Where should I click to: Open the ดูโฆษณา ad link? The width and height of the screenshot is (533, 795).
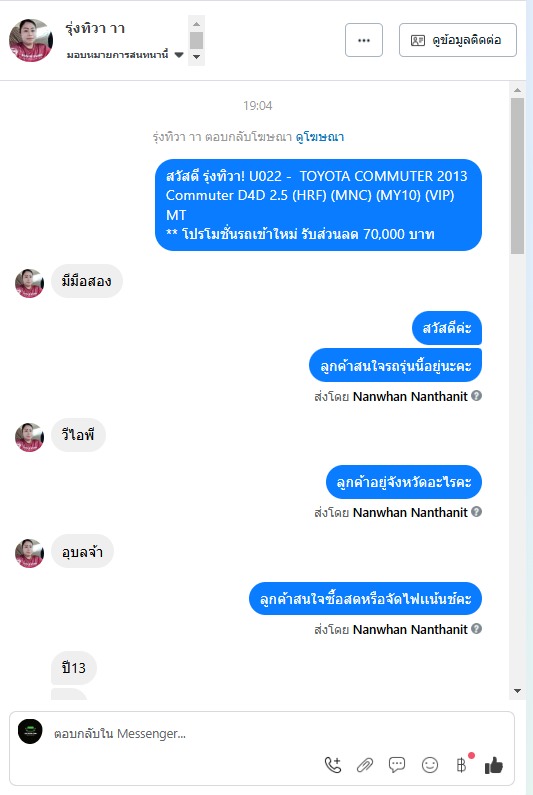click(319, 136)
